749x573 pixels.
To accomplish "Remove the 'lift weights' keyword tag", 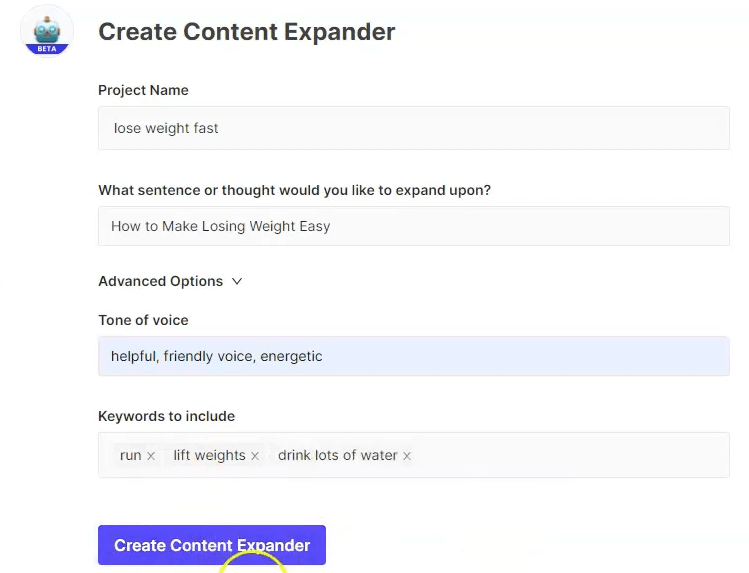I will 255,456.
